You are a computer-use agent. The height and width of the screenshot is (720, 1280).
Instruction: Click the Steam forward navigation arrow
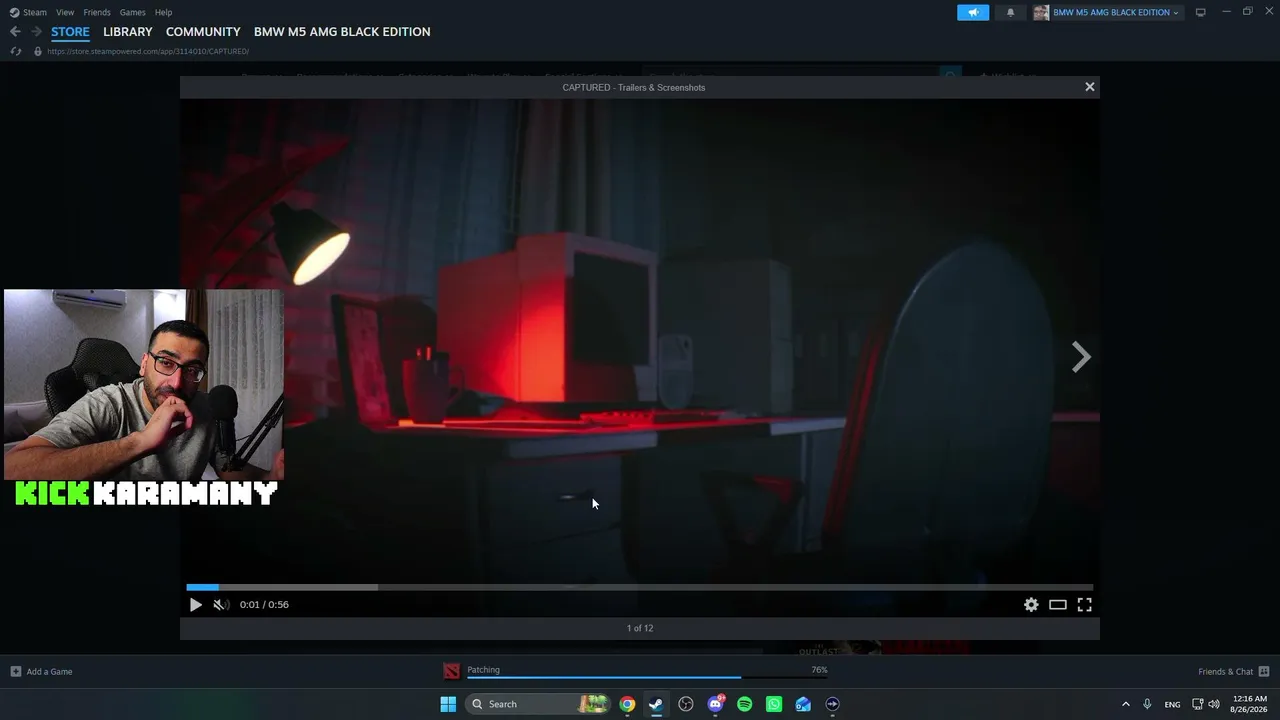(36, 32)
